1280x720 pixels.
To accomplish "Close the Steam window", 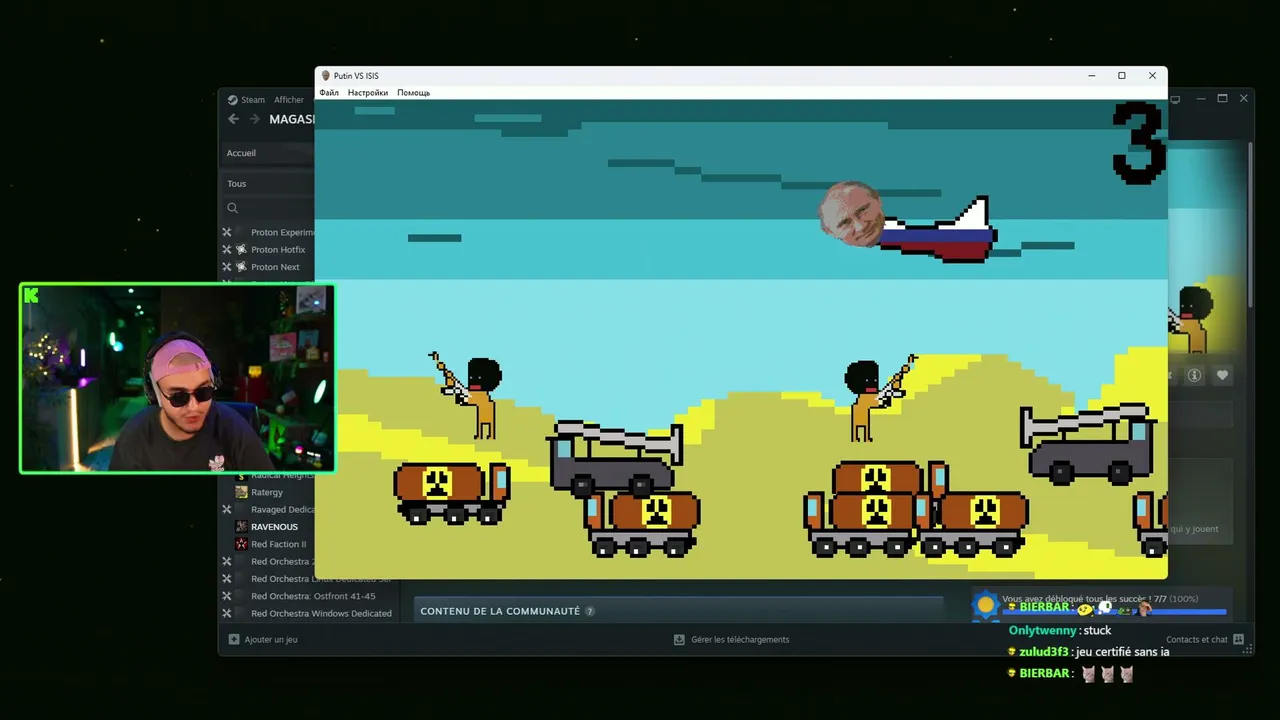I will (1244, 99).
